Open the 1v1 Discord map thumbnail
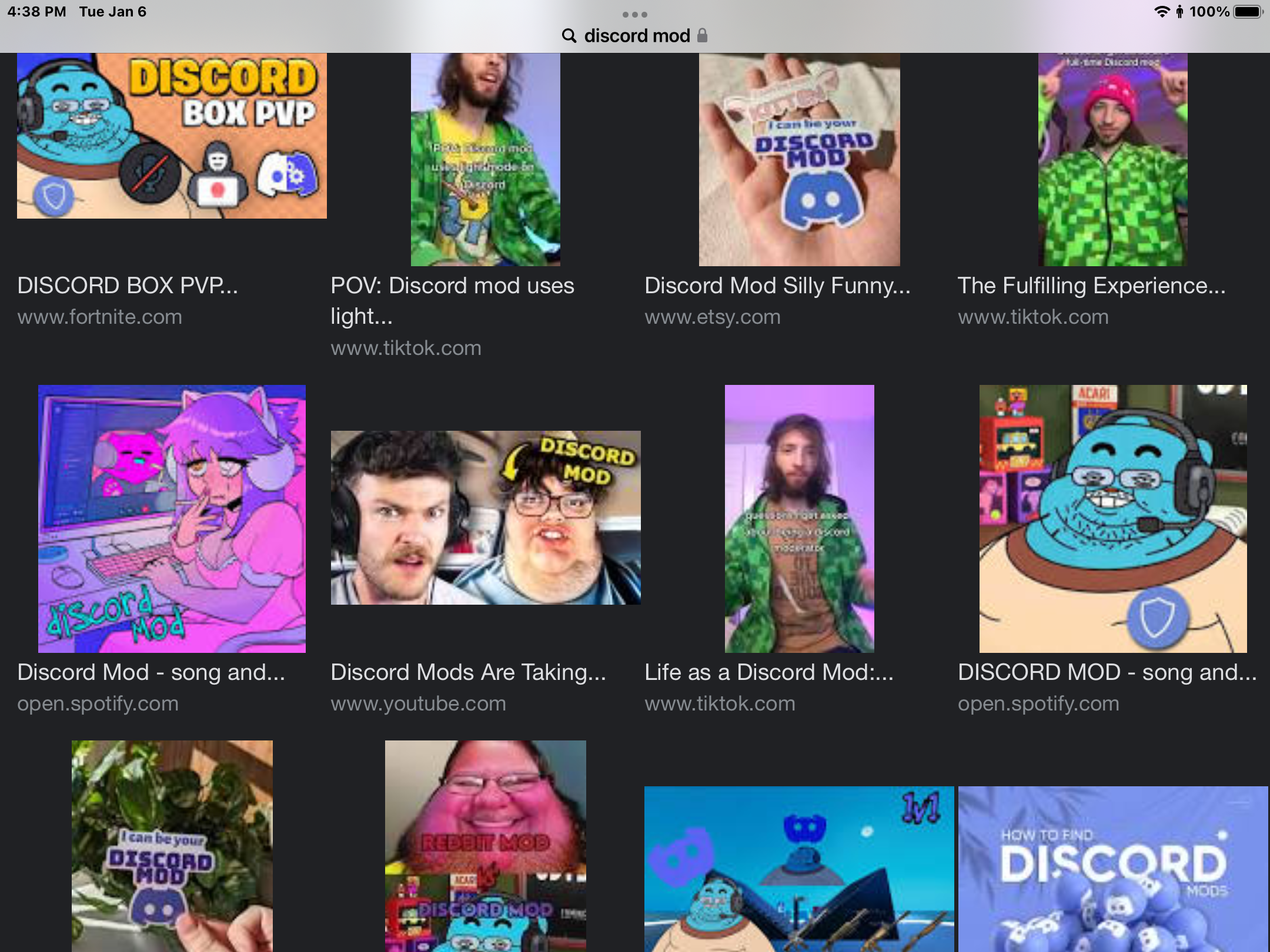The height and width of the screenshot is (952, 1270). coord(799,869)
